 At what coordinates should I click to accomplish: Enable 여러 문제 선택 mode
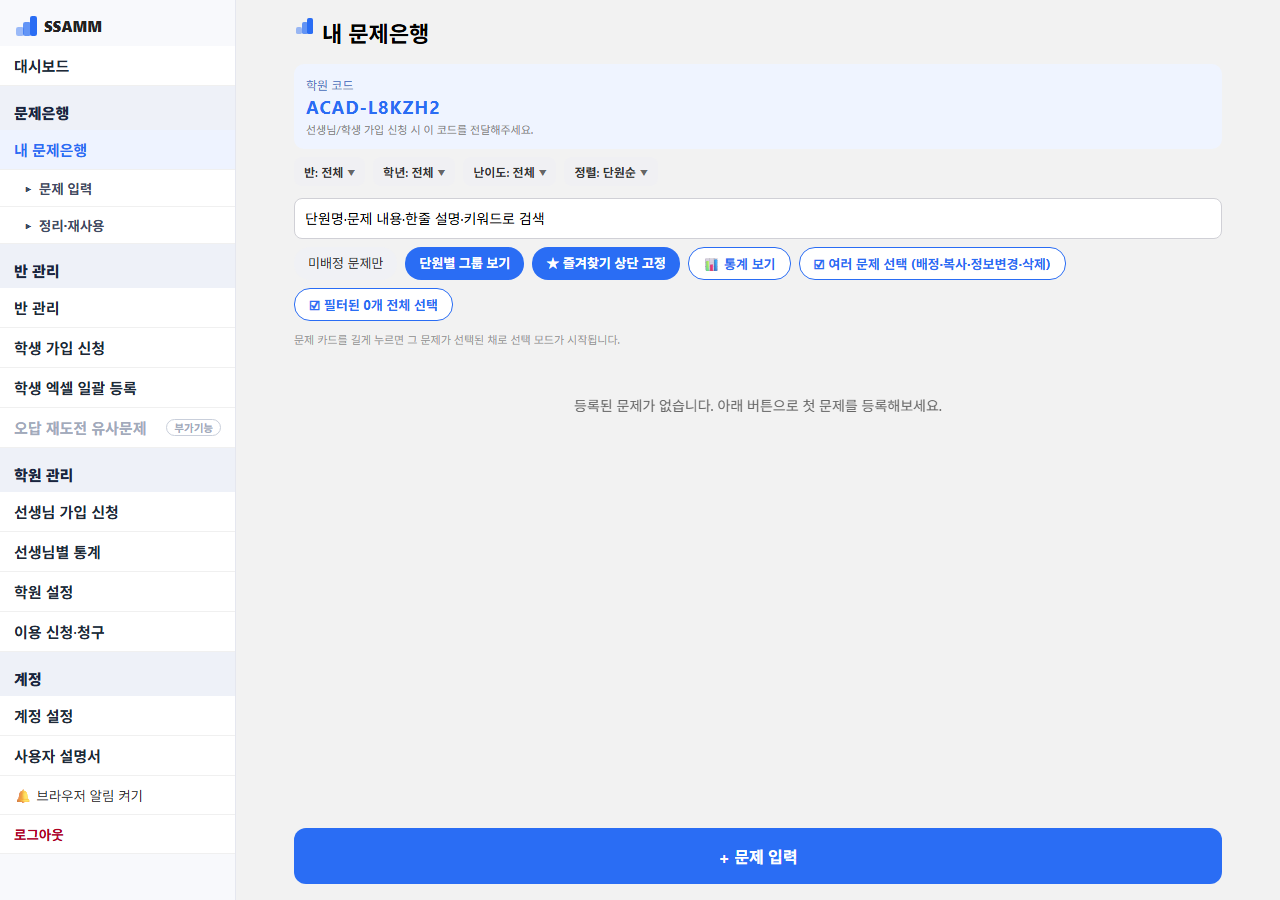pos(932,263)
